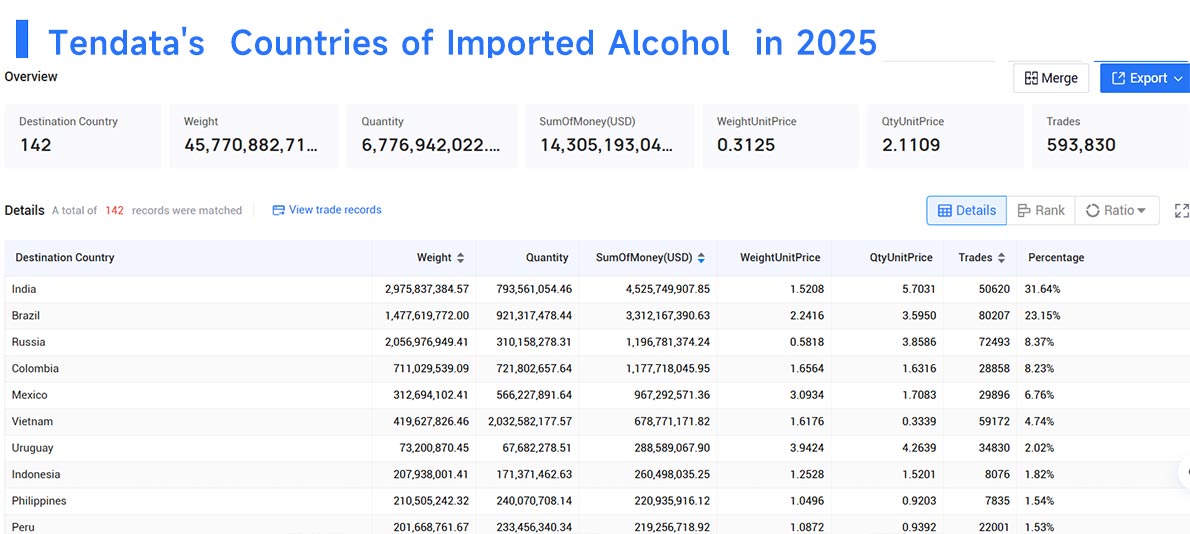Click the WeightUnitPrice column header
The image size is (1190, 534).
(780, 258)
